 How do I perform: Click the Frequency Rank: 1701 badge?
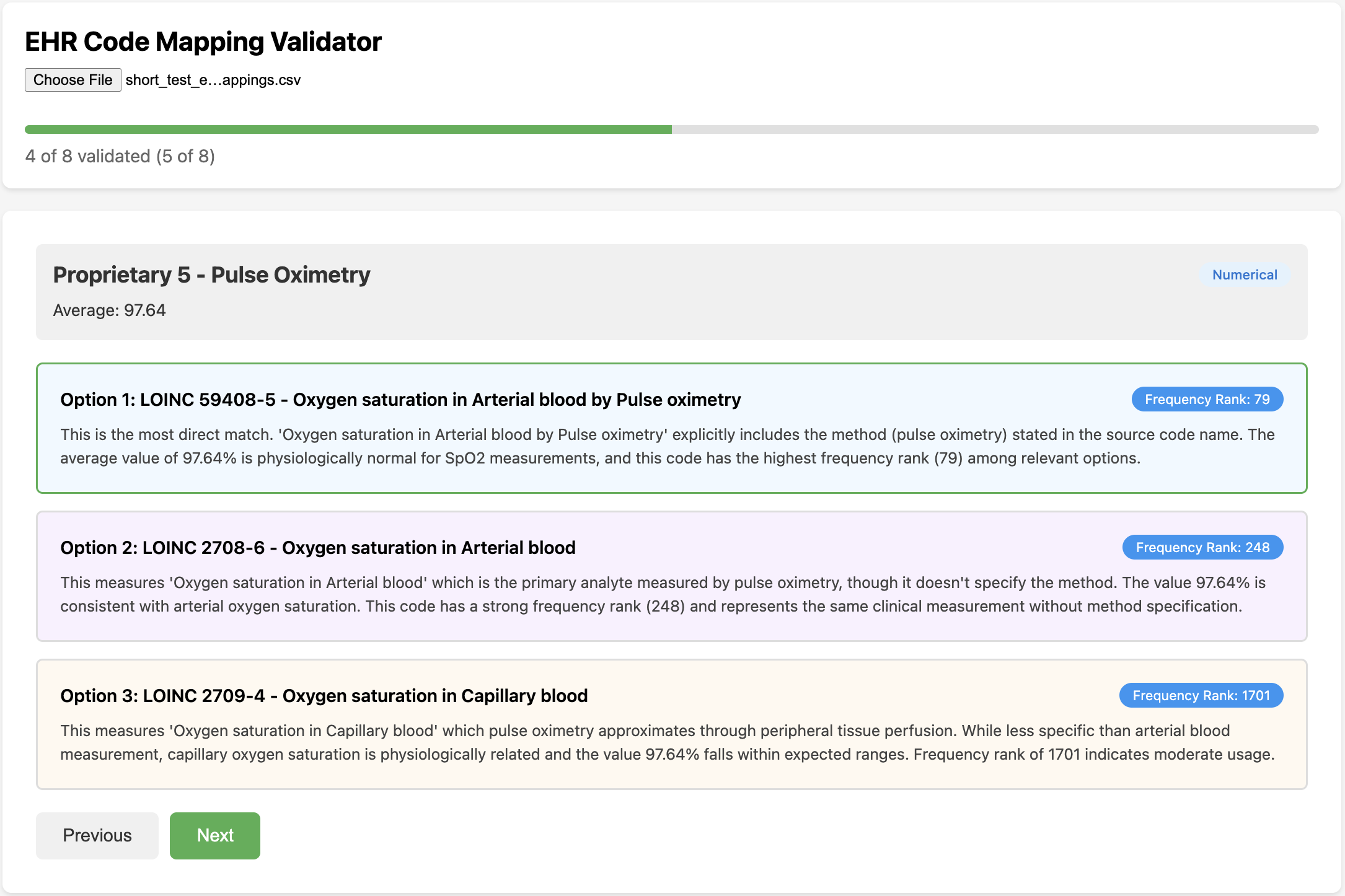click(x=1201, y=696)
